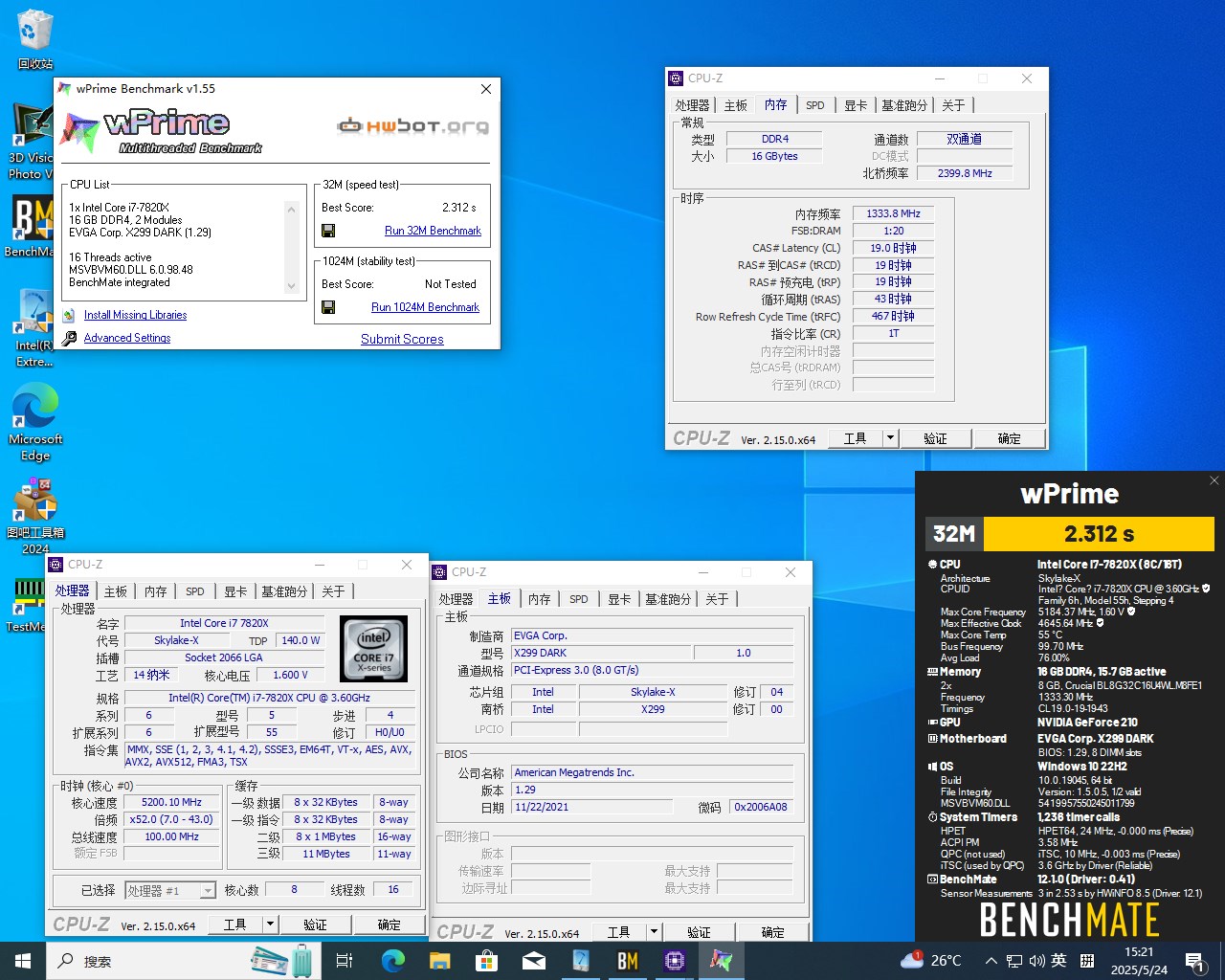Click the DDR4 memory type field
1225x980 pixels.
coord(775,139)
